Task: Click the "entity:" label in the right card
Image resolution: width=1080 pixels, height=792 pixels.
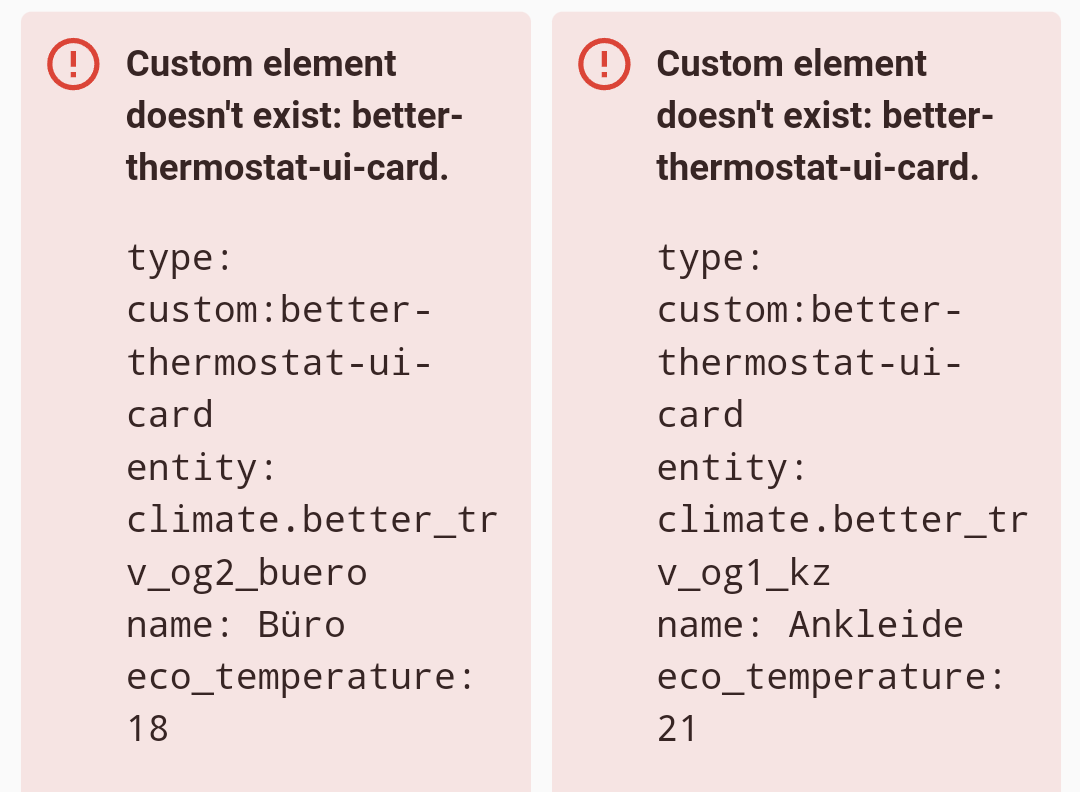Action: (x=731, y=468)
